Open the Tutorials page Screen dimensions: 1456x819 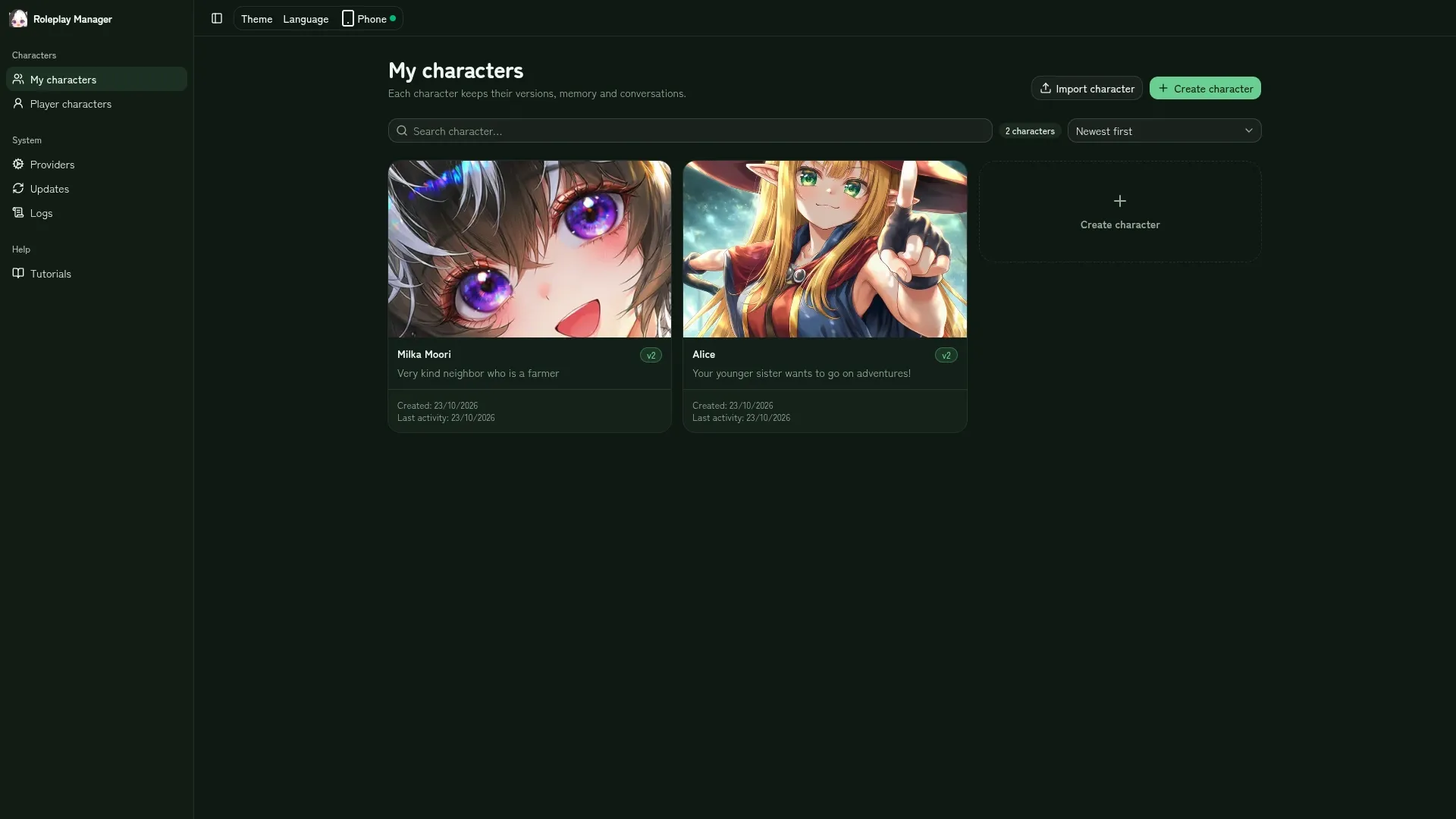point(96,273)
